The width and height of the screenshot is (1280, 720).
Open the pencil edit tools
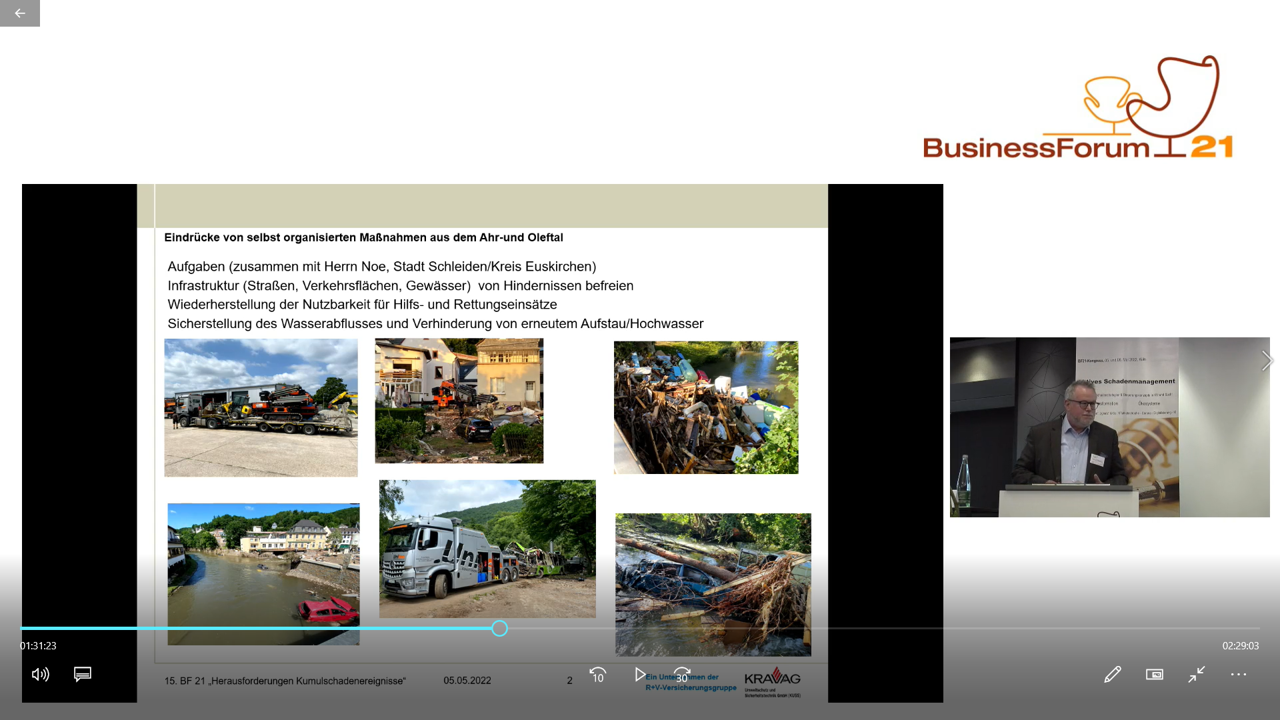point(1112,674)
